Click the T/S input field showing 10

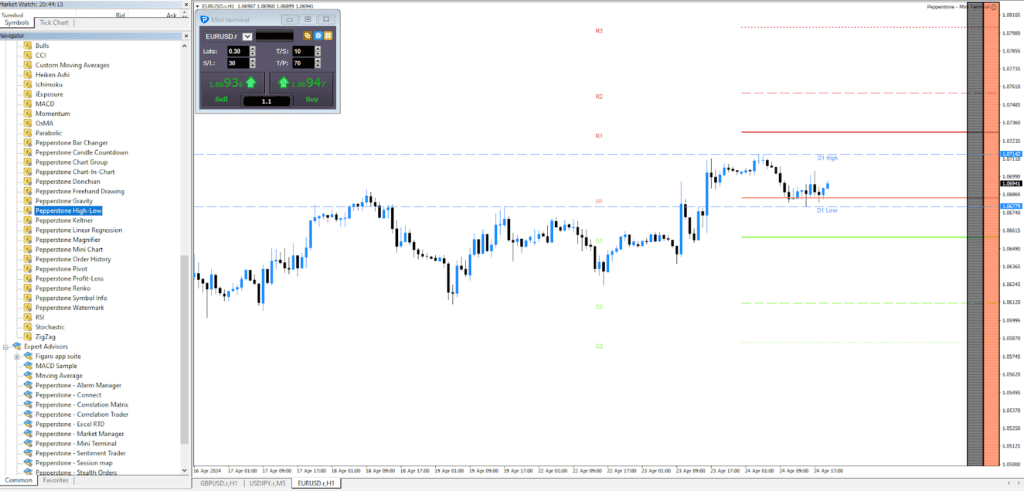coord(304,51)
